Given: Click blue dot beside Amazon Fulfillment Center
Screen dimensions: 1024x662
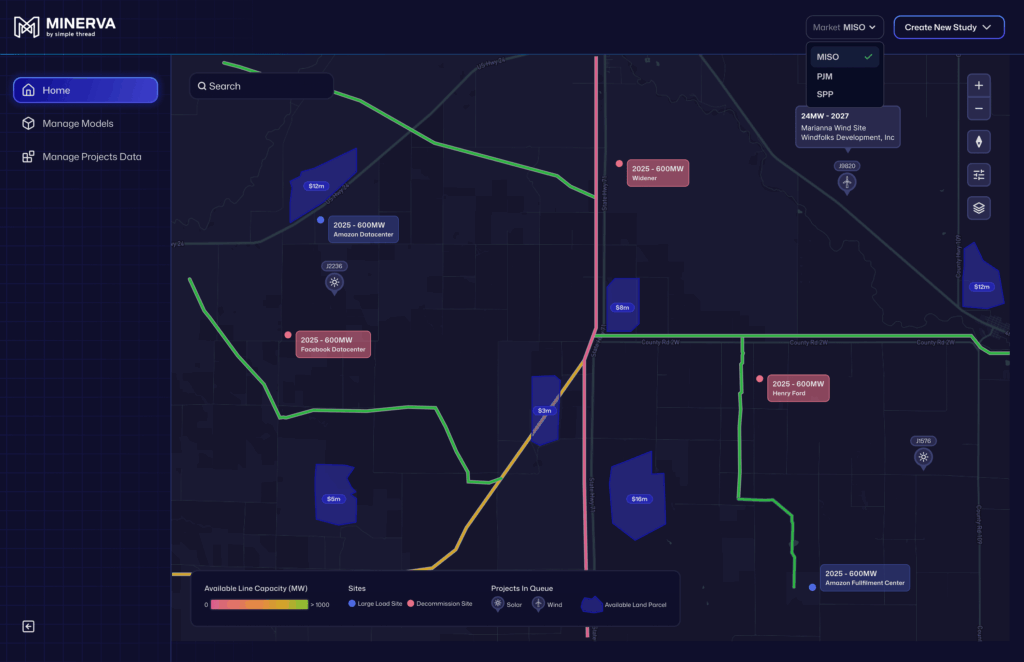Looking at the screenshot, I should (x=812, y=588).
